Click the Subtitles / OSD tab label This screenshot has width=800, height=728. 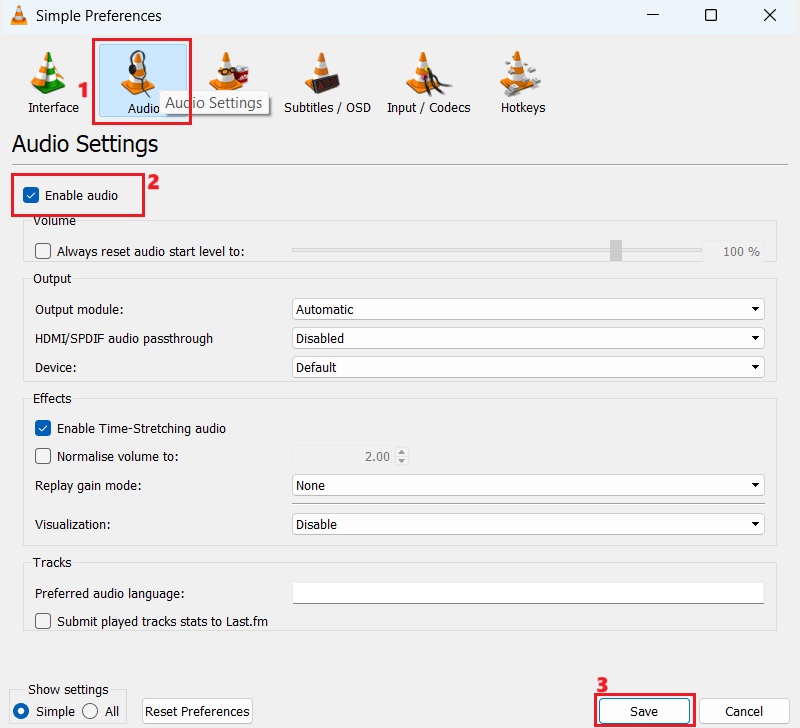coord(327,108)
